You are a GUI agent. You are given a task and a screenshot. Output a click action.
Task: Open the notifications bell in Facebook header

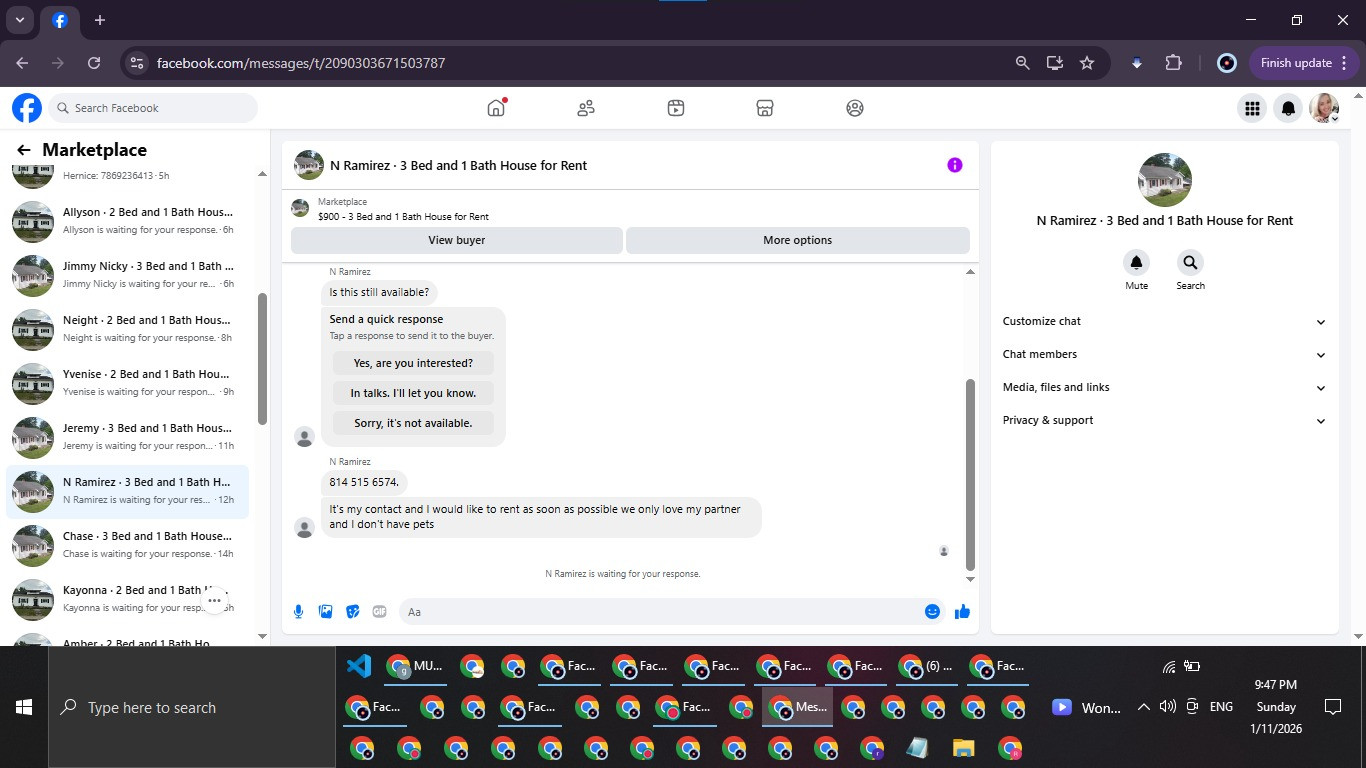(x=1289, y=108)
